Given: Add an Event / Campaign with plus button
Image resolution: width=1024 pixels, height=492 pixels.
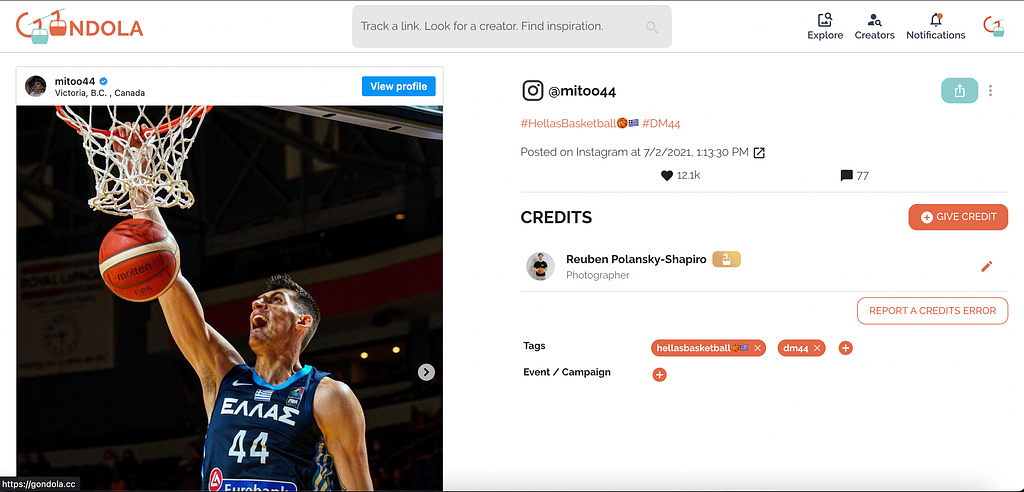Looking at the screenshot, I should [660, 375].
